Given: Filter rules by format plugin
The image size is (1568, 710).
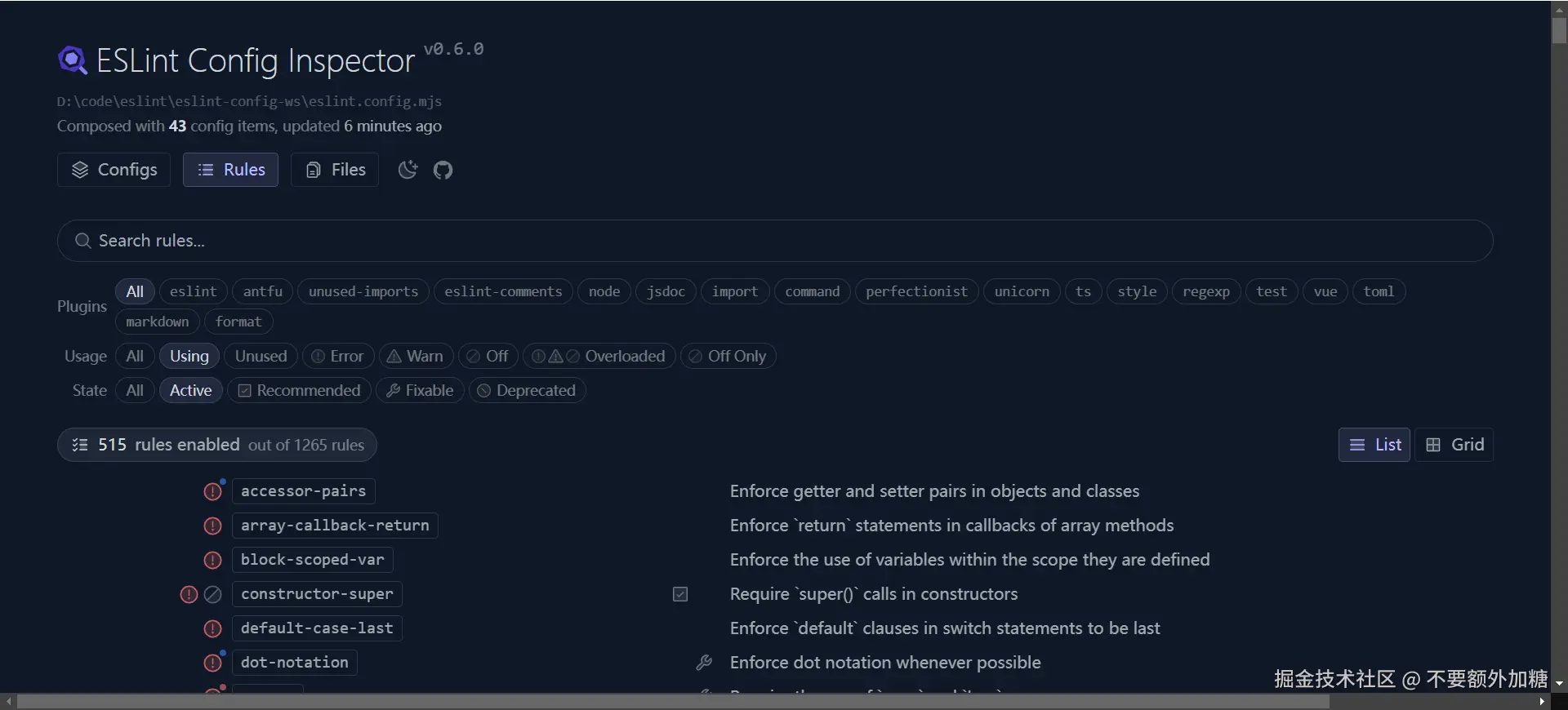Looking at the screenshot, I should 238,322.
